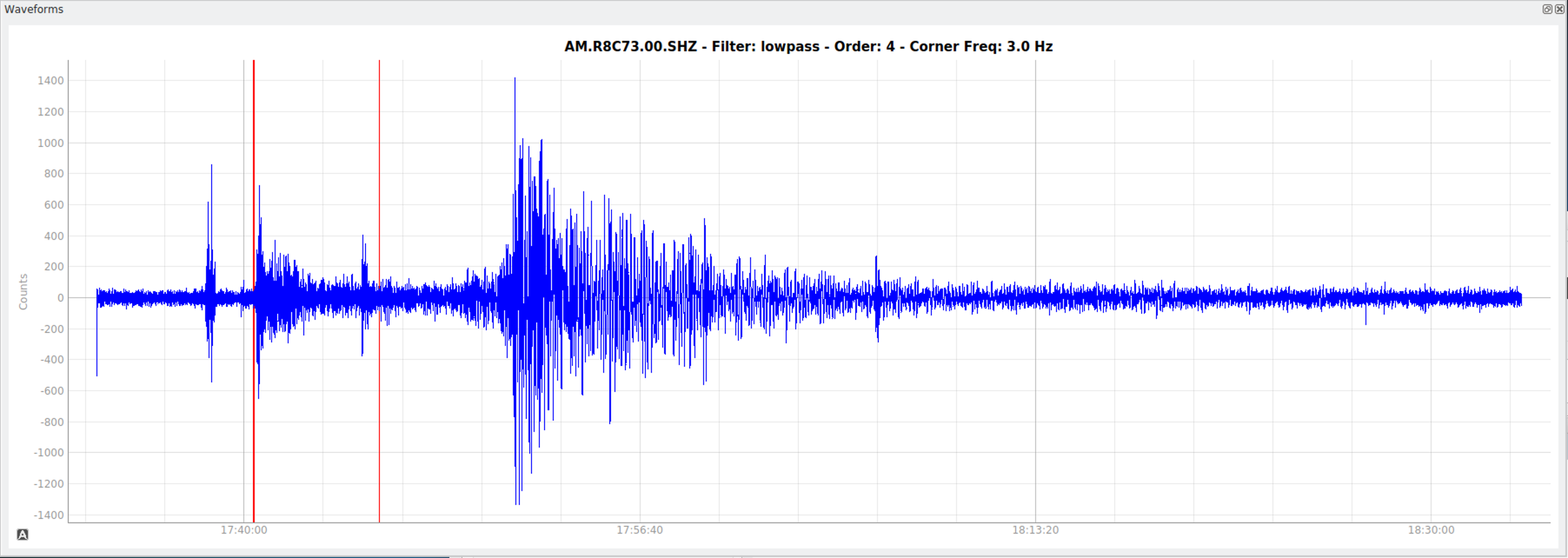Click the 17:40:00 time axis label
Screen dimensions: 1568x558
pyautogui.click(x=244, y=530)
